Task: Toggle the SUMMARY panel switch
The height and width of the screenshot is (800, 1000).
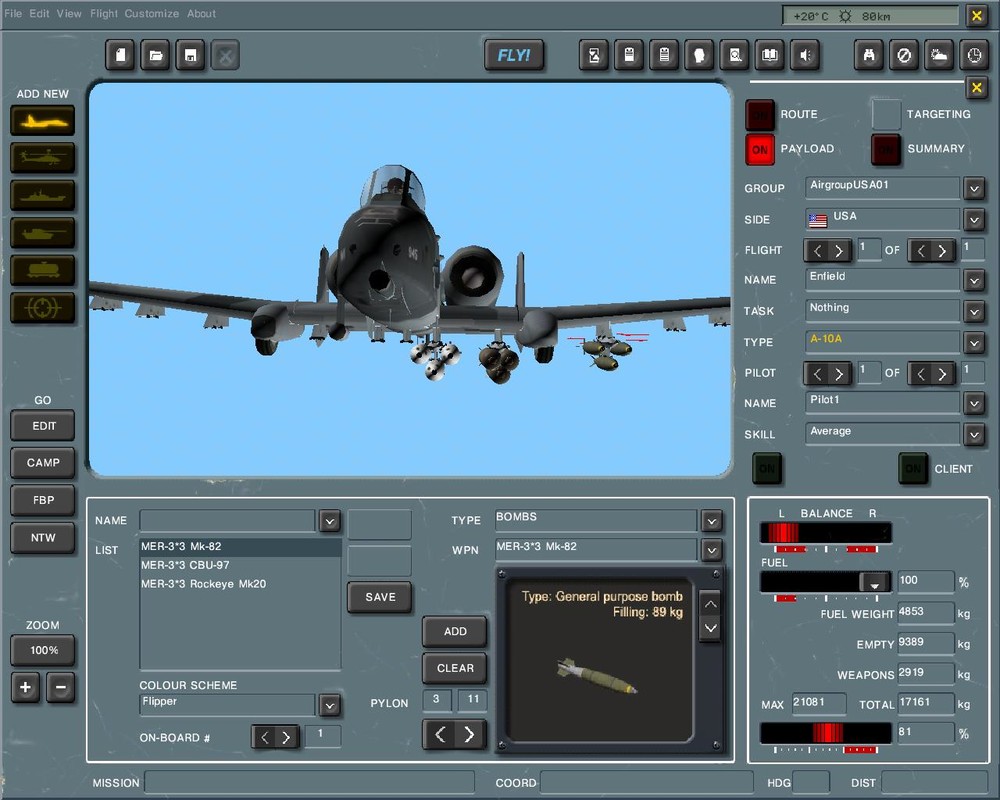Action: [x=886, y=149]
